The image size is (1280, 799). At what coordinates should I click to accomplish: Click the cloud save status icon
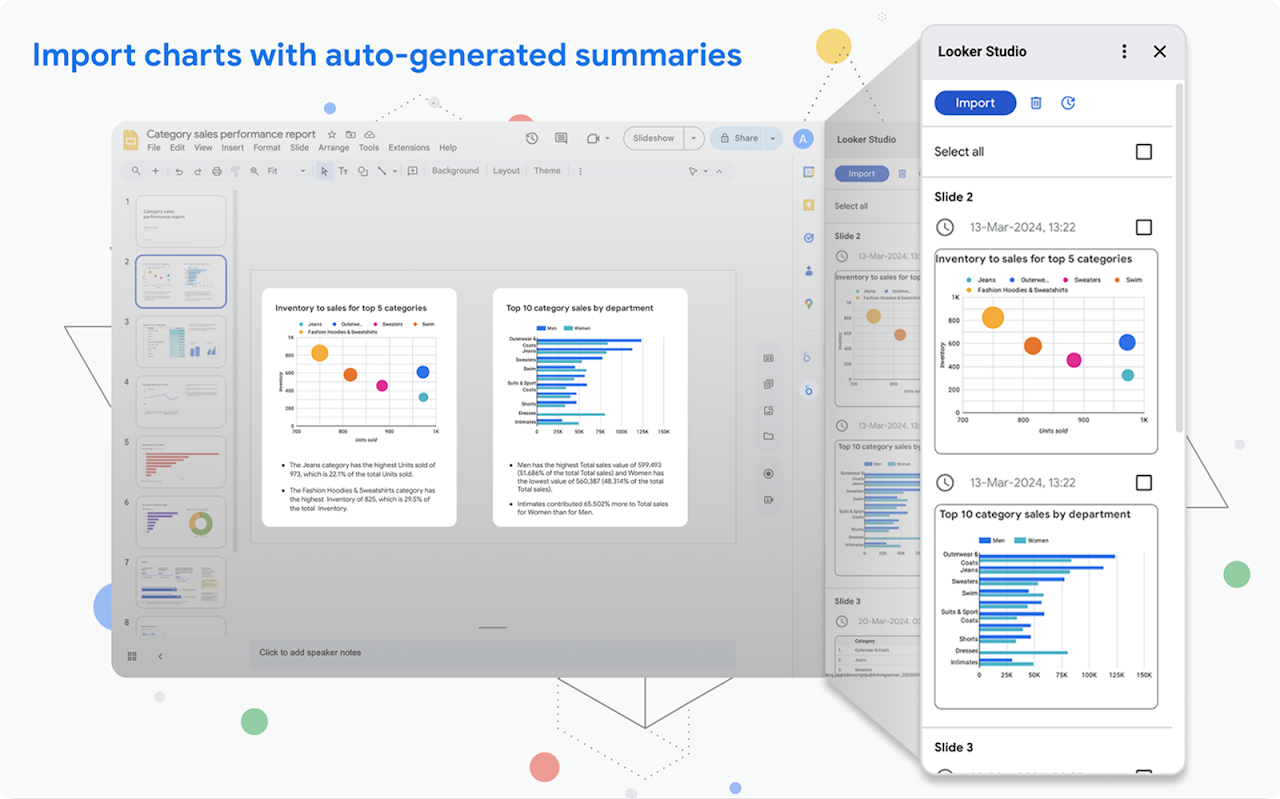369,134
